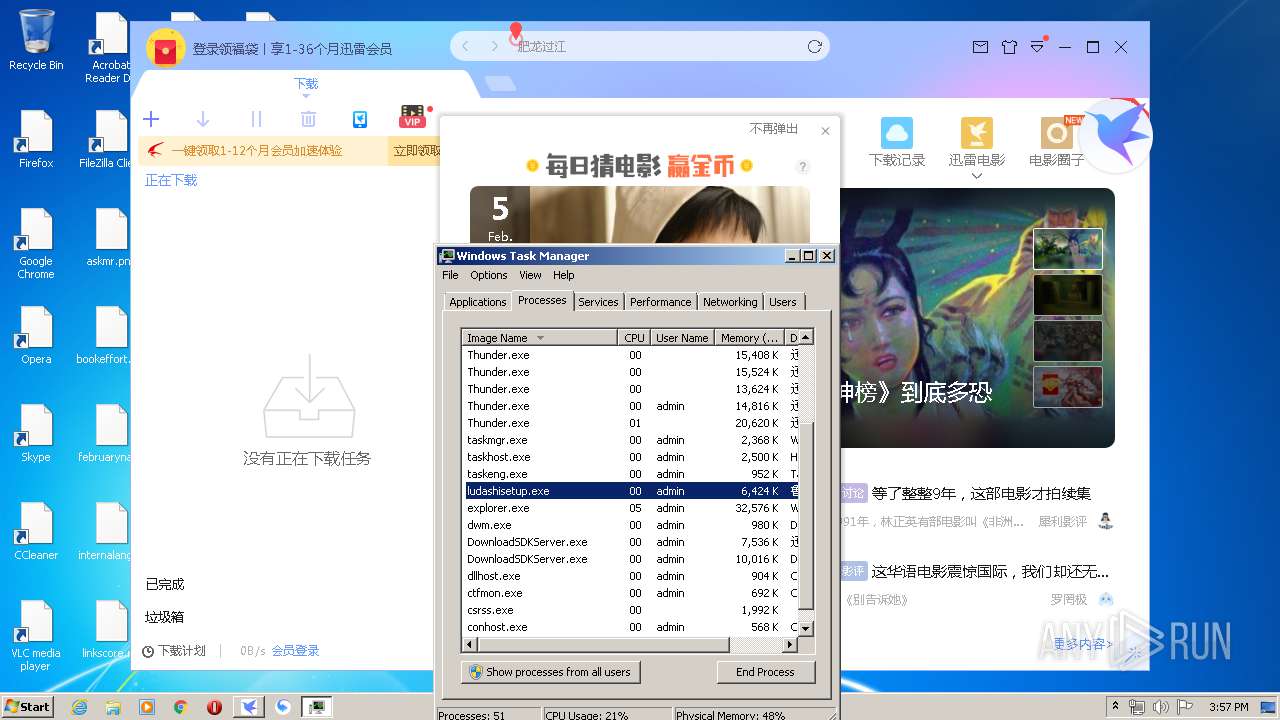Image resolution: width=1280 pixels, height=720 pixels.
Task: Open Task Manager Options menu
Action: pyautogui.click(x=489, y=275)
